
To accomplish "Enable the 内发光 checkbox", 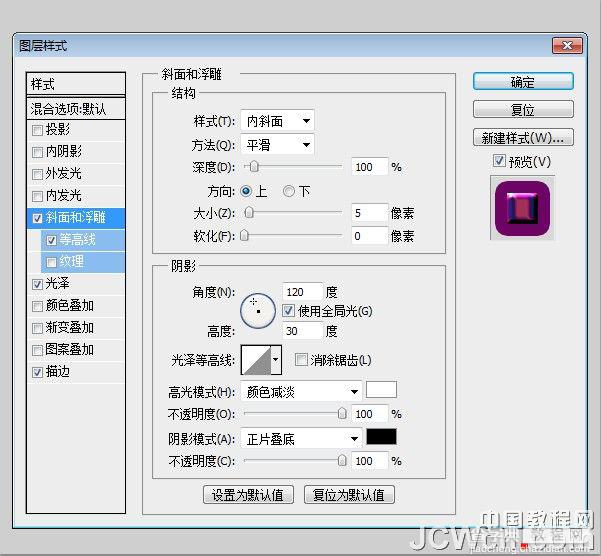I will pos(37,196).
